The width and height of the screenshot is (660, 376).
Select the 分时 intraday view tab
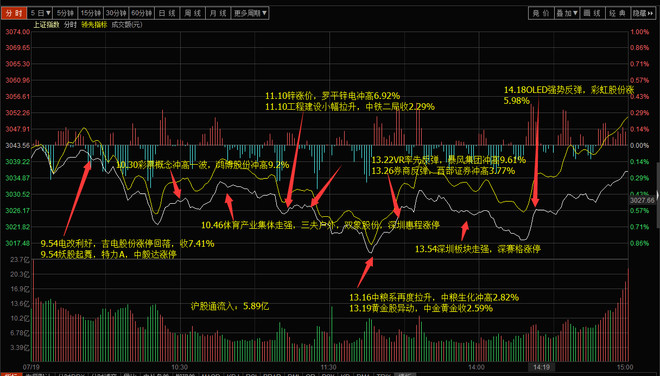point(14,13)
